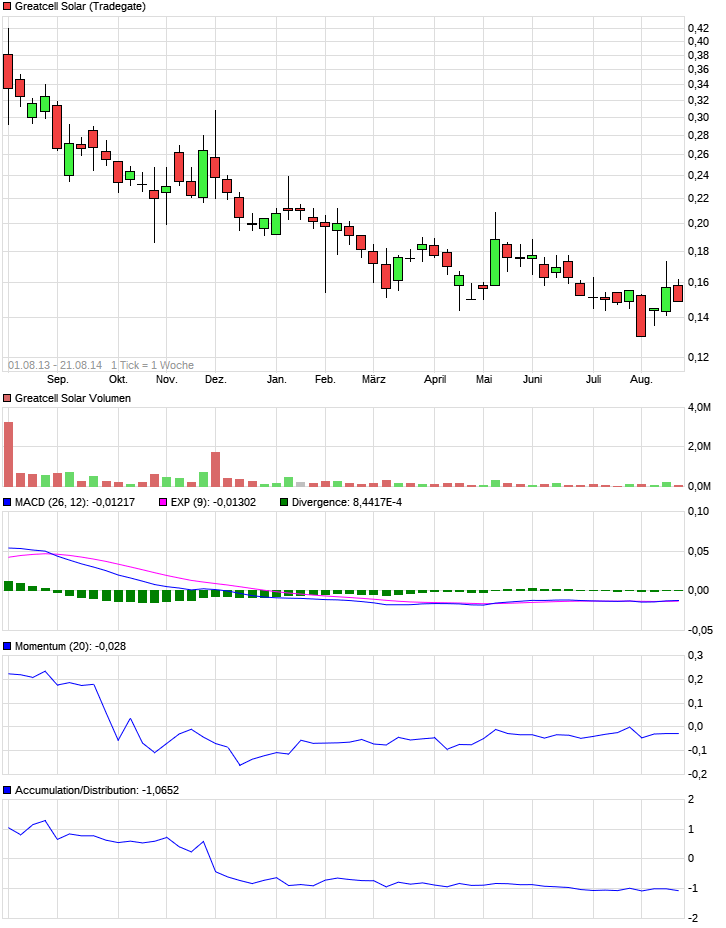Click the last red candlestick in August 2014
This screenshot has width=726, height=928.
point(678,294)
